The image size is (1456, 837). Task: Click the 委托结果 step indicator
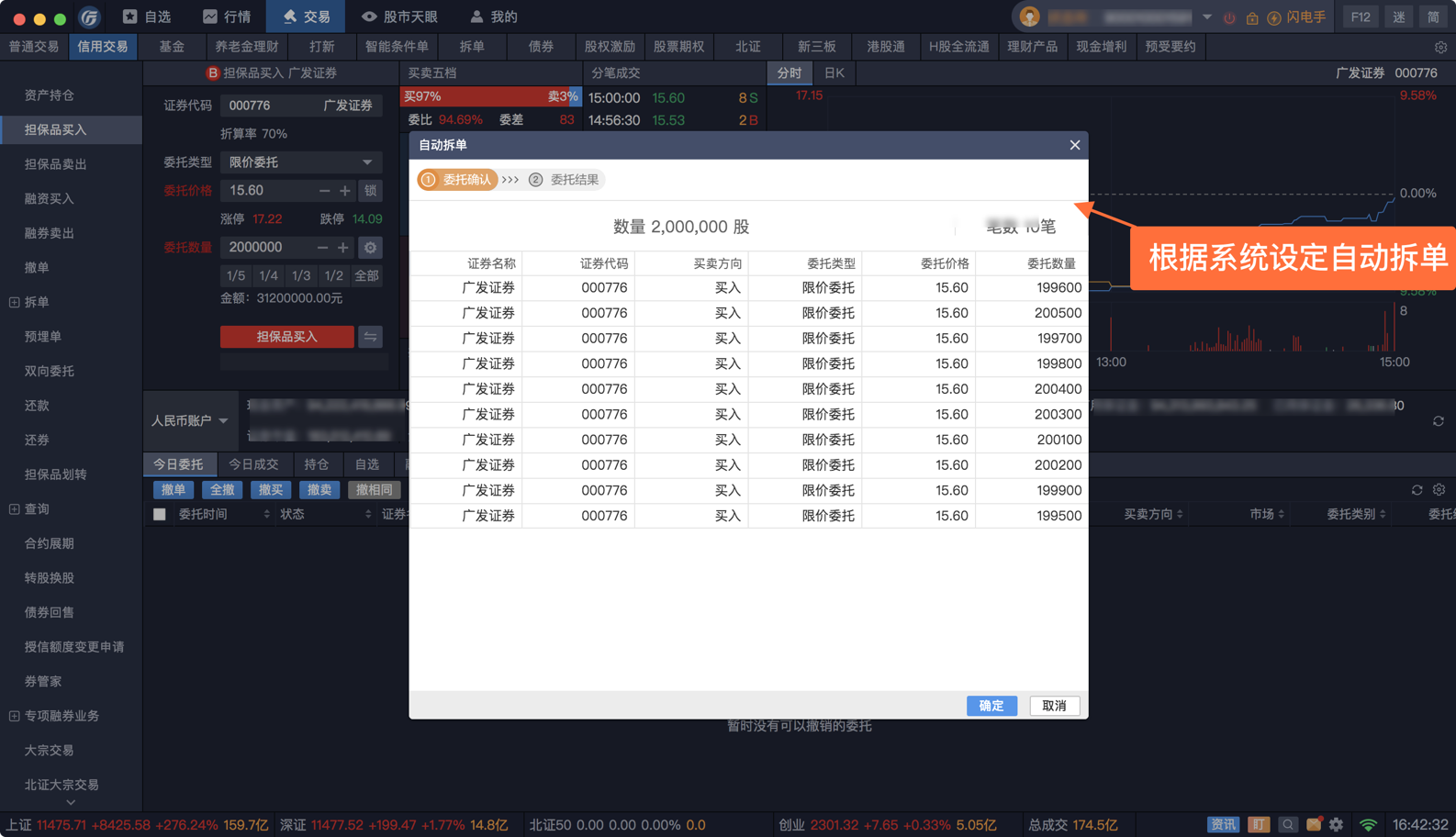(565, 180)
